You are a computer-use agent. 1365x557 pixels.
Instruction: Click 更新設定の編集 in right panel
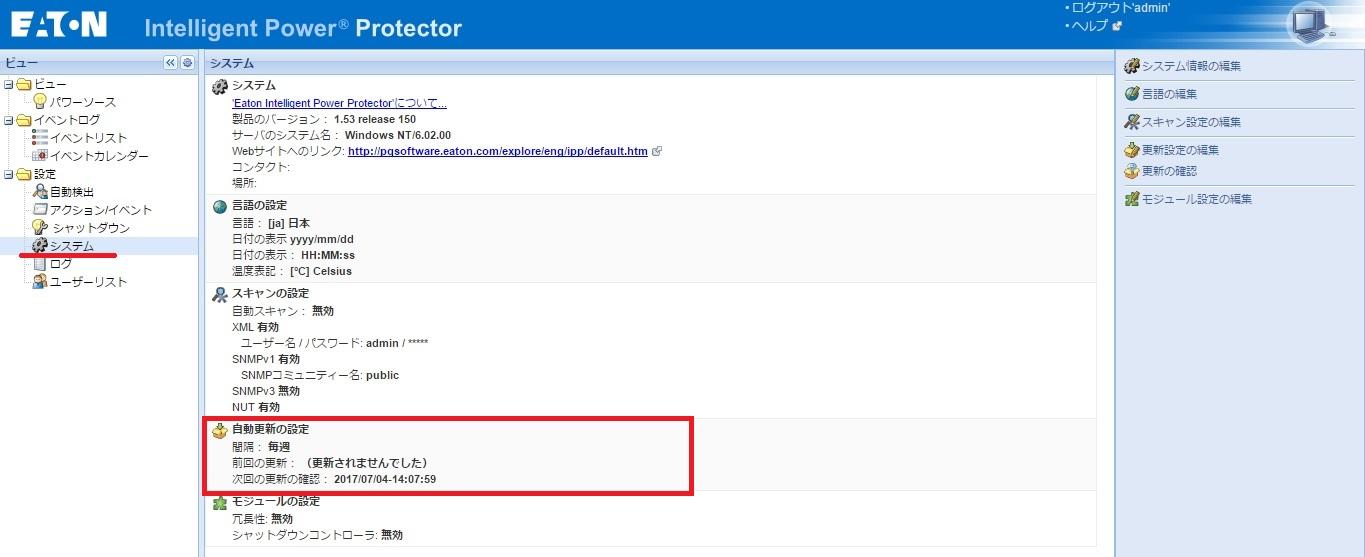coord(1181,150)
